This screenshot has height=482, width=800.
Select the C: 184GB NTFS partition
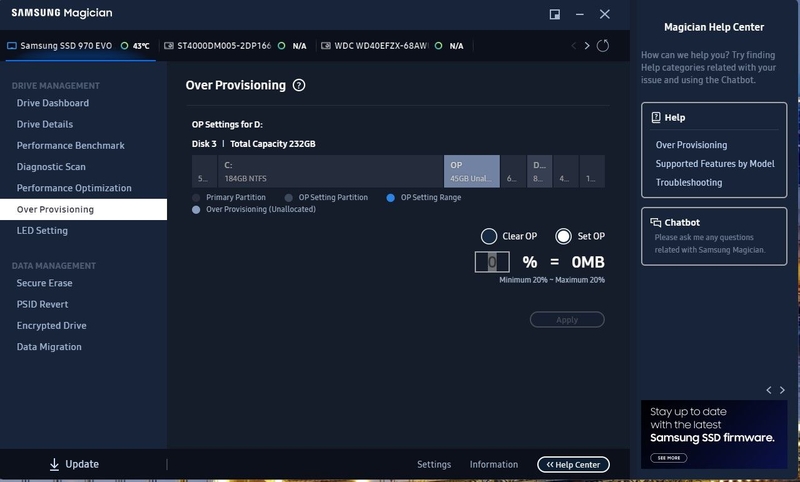331,171
